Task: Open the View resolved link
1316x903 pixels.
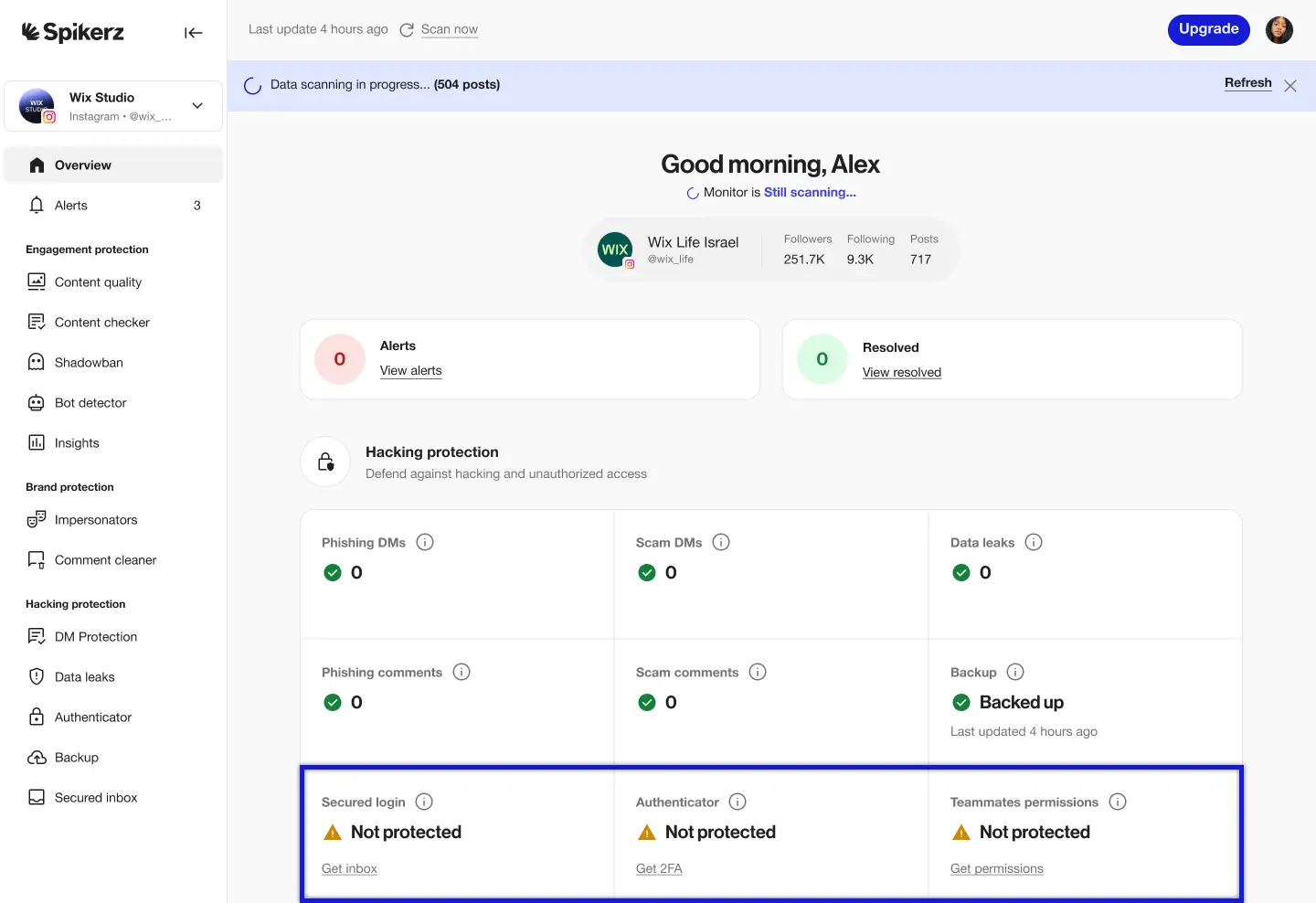Action: point(902,372)
